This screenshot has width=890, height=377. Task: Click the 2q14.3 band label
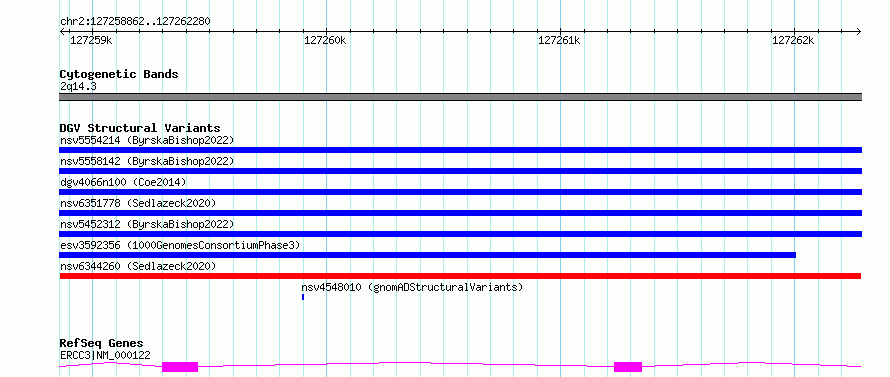[x=78, y=86]
